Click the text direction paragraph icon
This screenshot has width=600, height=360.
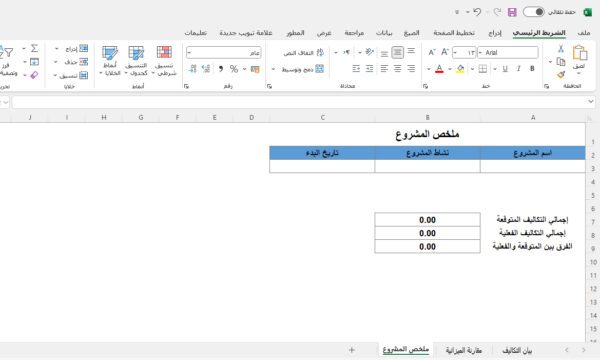(346, 52)
